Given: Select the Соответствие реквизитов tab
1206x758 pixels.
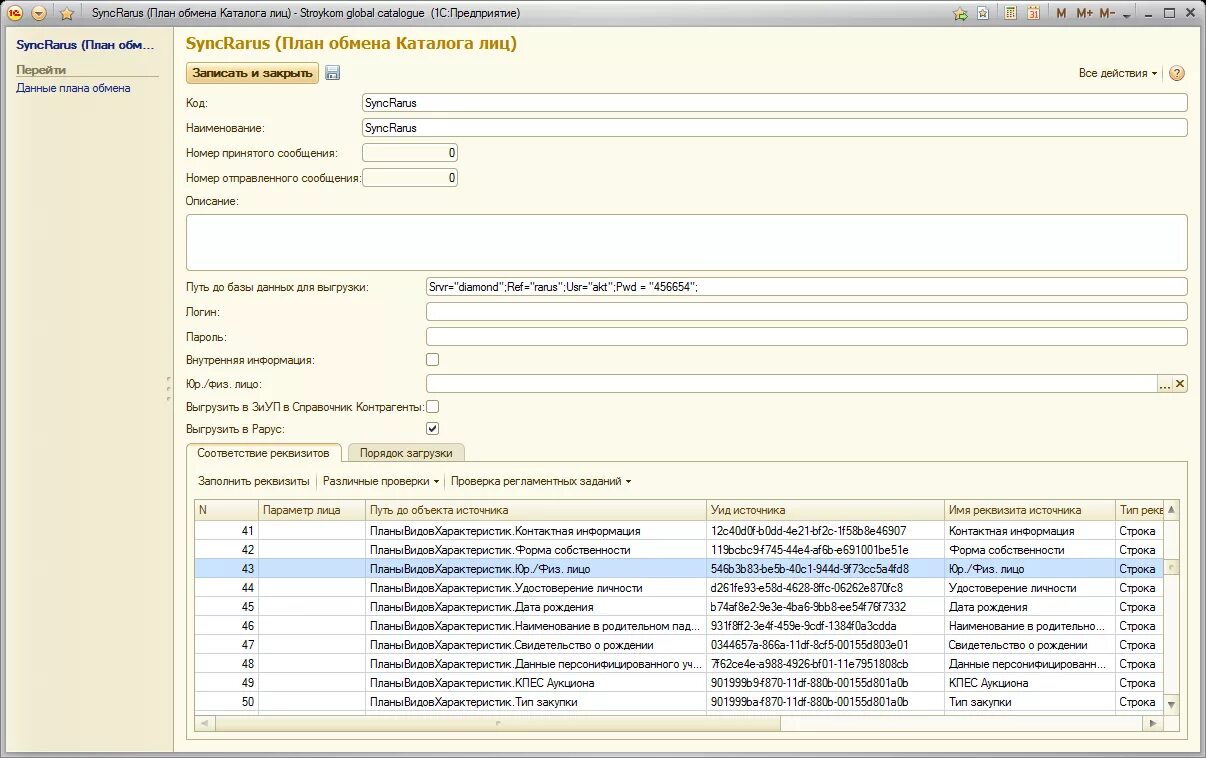Looking at the screenshot, I should [x=264, y=453].
